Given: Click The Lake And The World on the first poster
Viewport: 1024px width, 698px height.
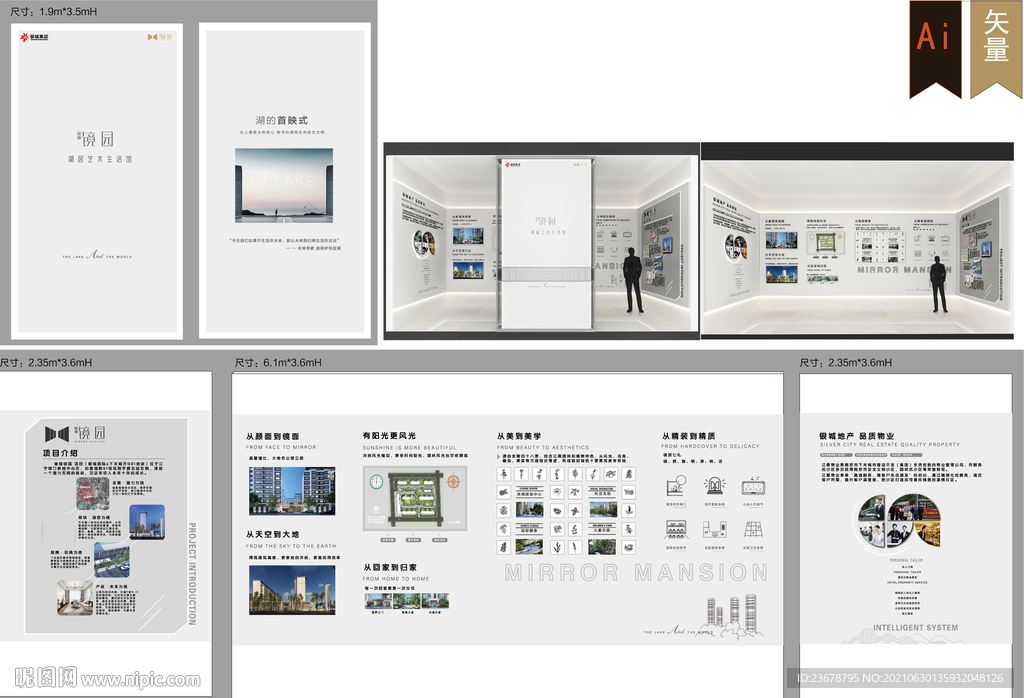Looking at the screenshot, I should pos(97,255).
